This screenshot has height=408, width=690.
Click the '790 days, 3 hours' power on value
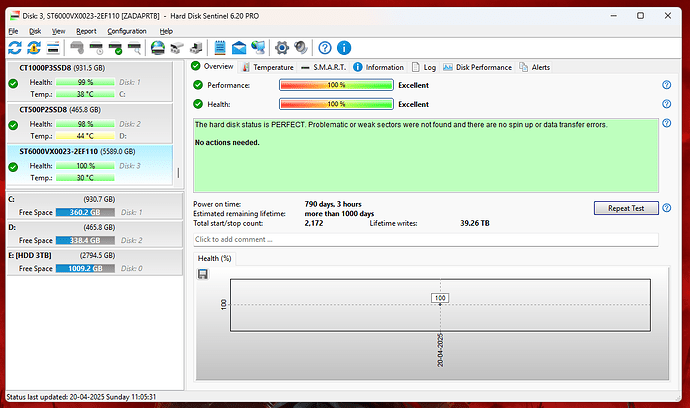click(333, 204)
